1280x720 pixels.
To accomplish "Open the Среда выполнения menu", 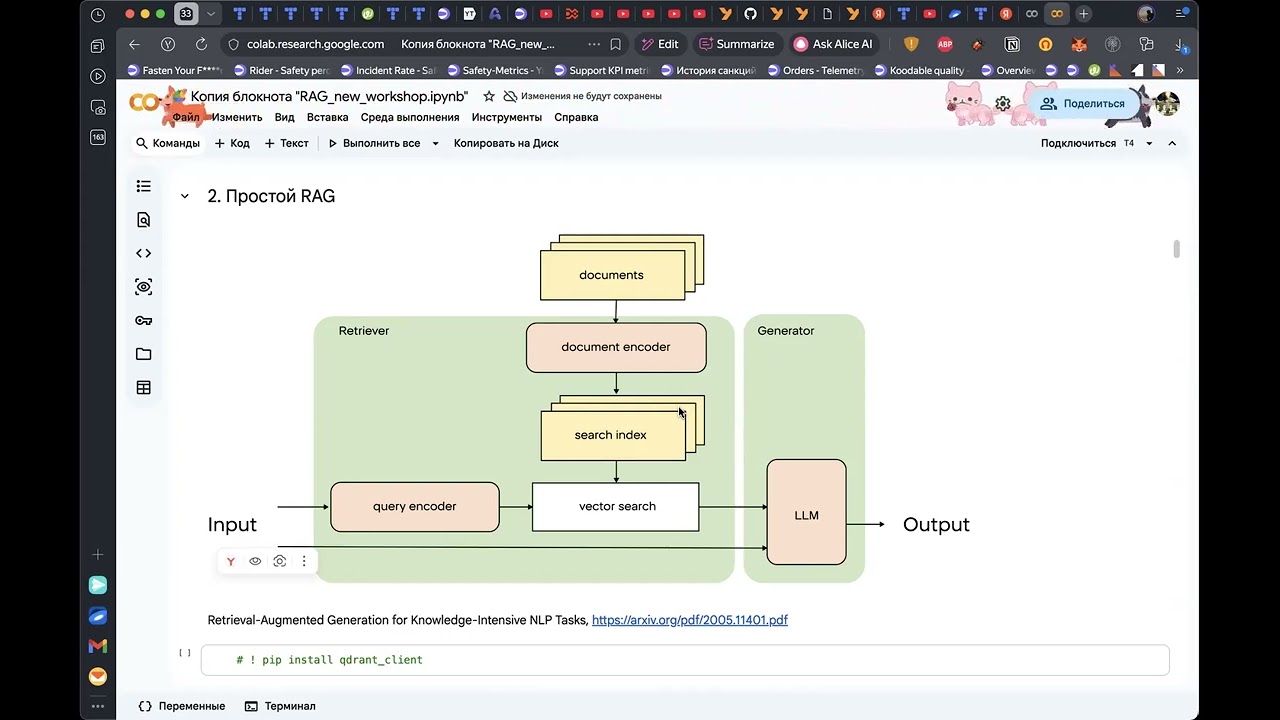I will click(x=410, y=117).
